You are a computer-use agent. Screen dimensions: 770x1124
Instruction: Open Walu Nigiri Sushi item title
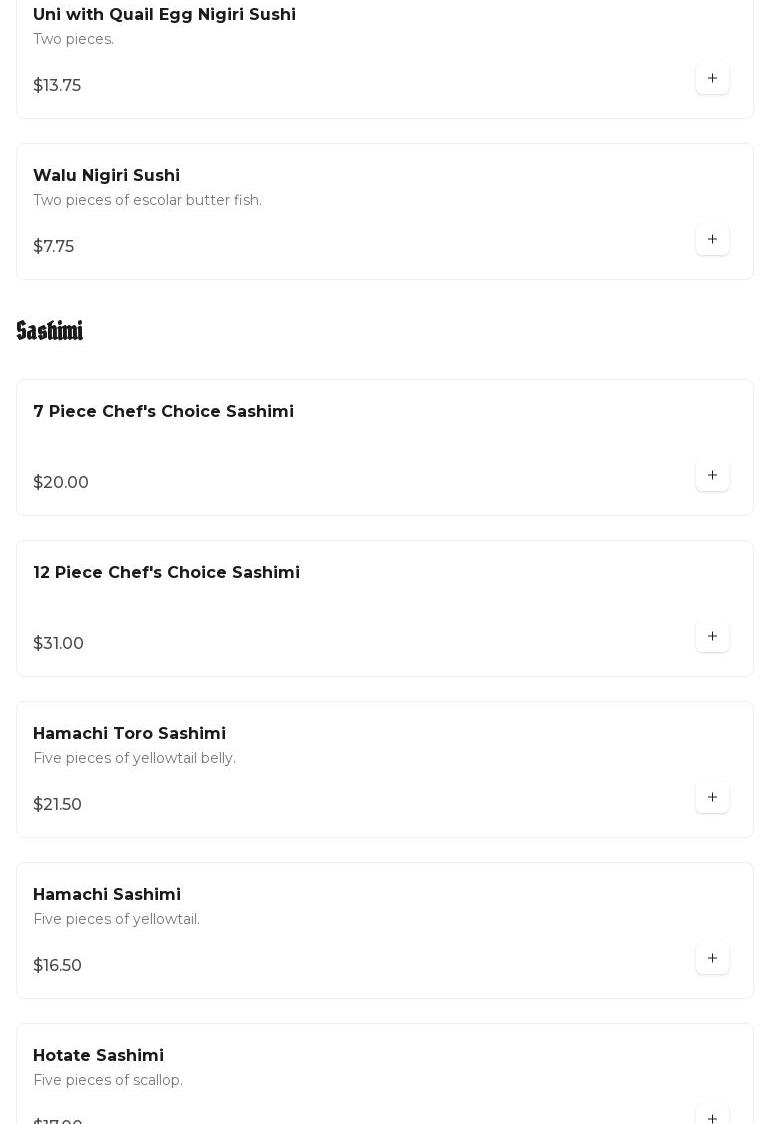tap(106, 176)
